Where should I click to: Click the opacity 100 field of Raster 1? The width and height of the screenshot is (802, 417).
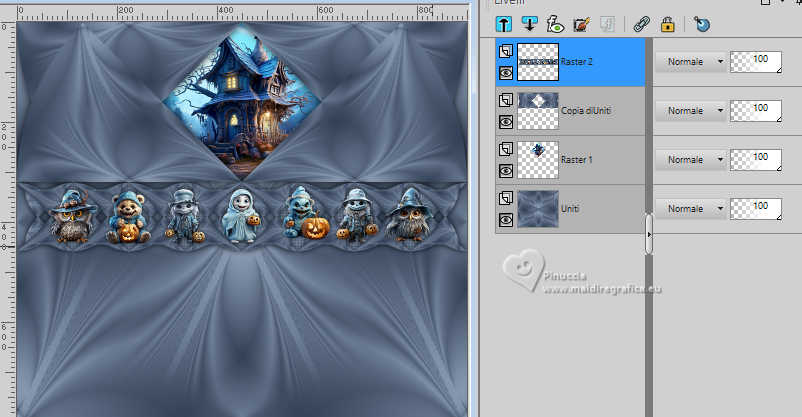point(756,160)
